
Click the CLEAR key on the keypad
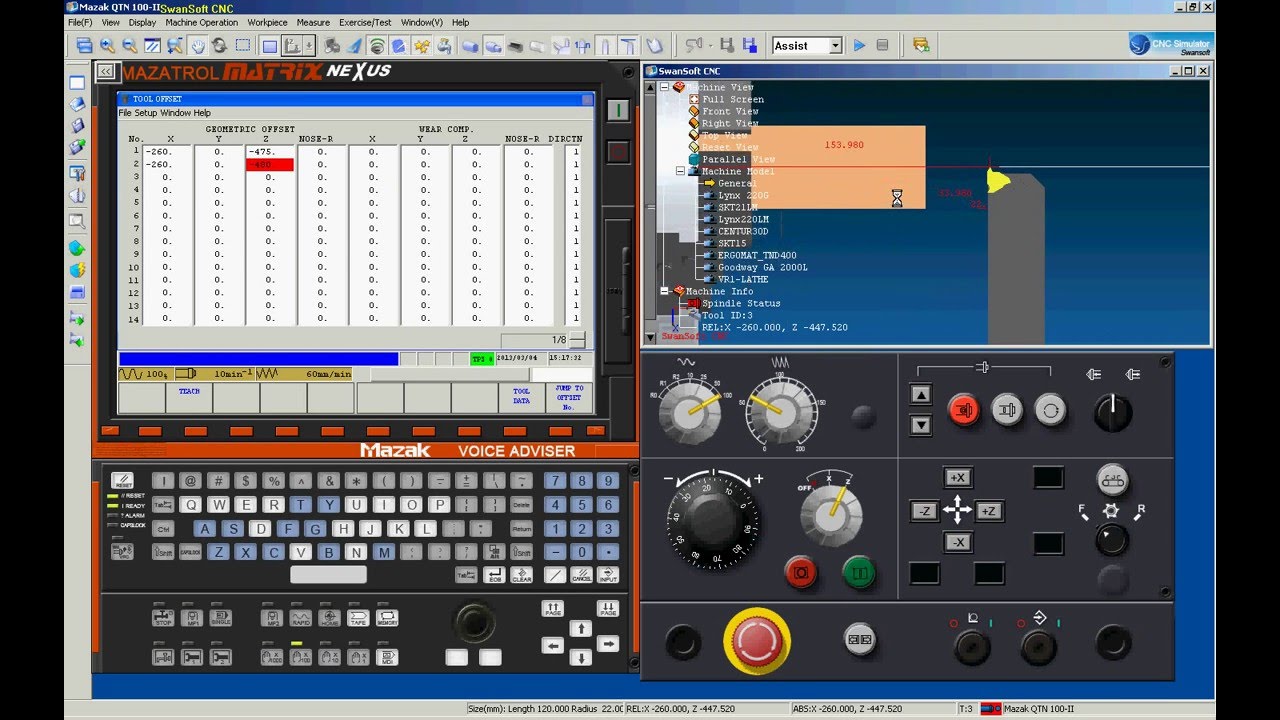tap(522, 575)
